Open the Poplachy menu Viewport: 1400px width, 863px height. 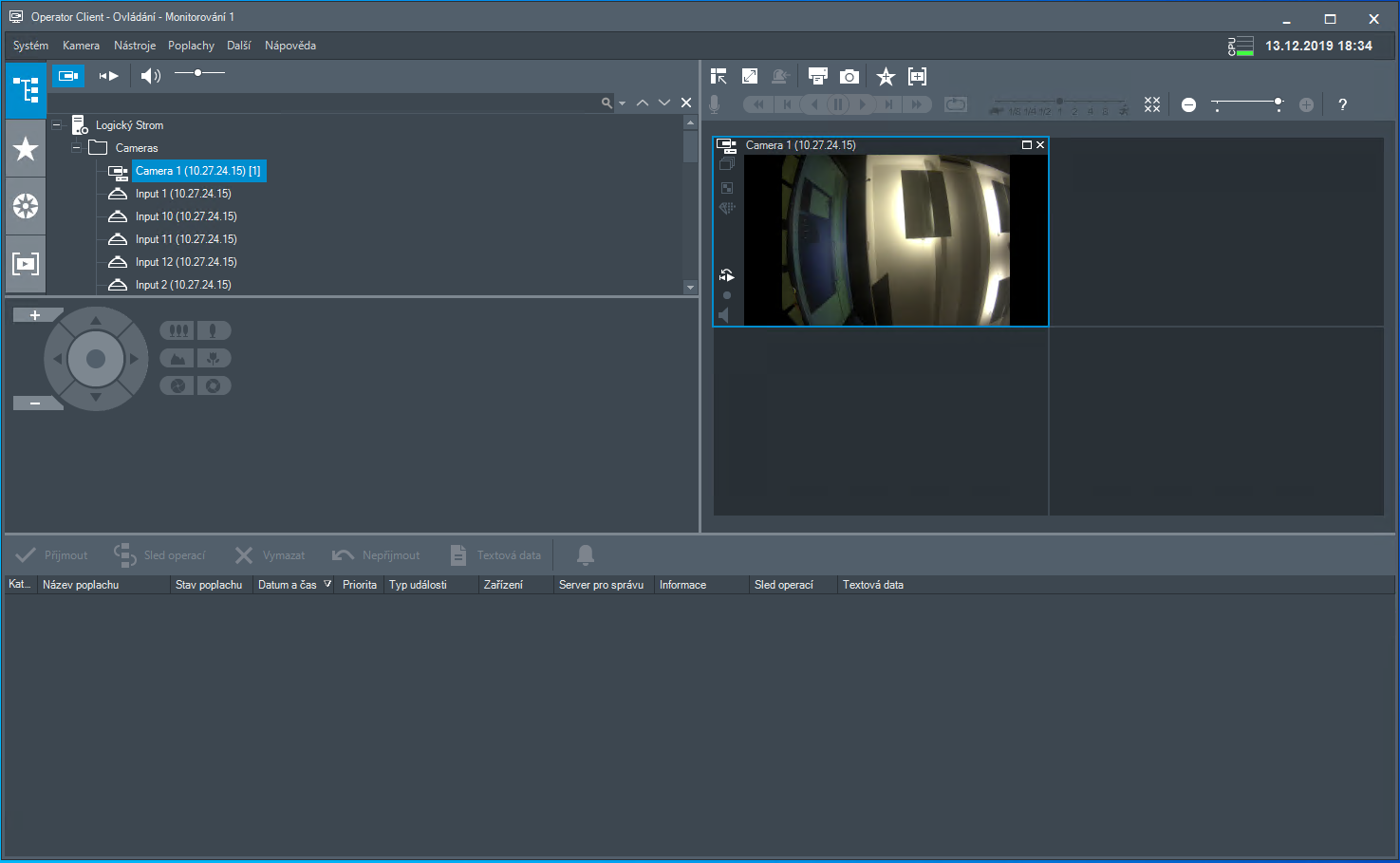(191, 46)
